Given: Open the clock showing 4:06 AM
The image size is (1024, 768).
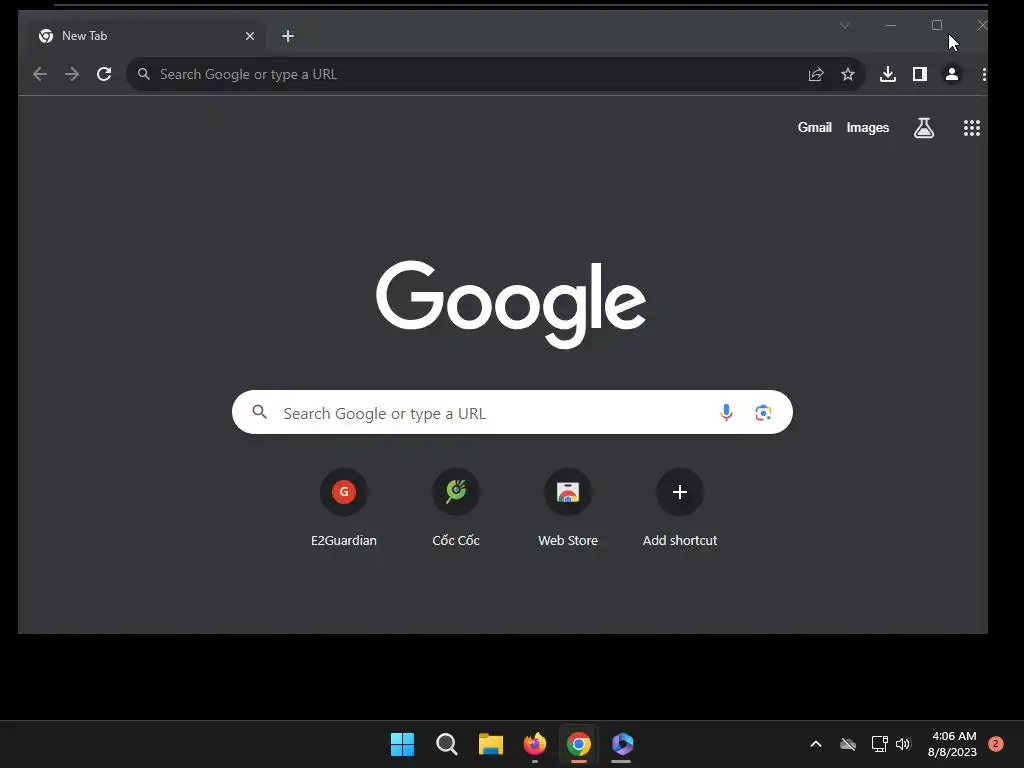Looking at the screenshot, I should point(953,744).
